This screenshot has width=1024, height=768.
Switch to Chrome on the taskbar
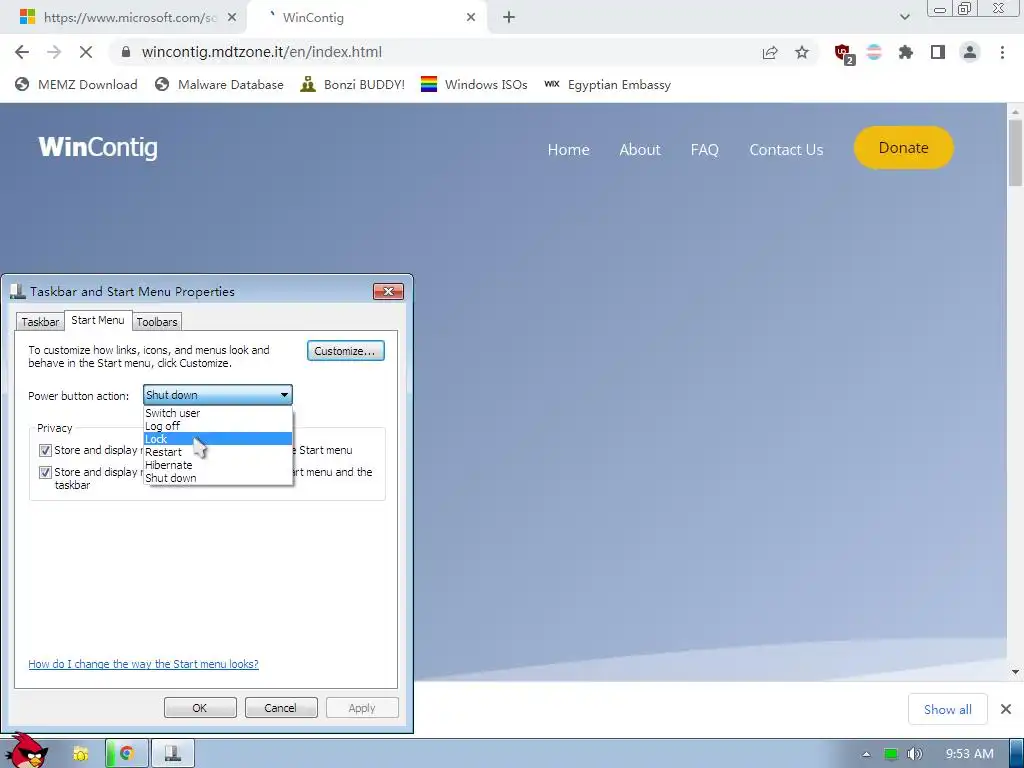click(x=126, y=754)
